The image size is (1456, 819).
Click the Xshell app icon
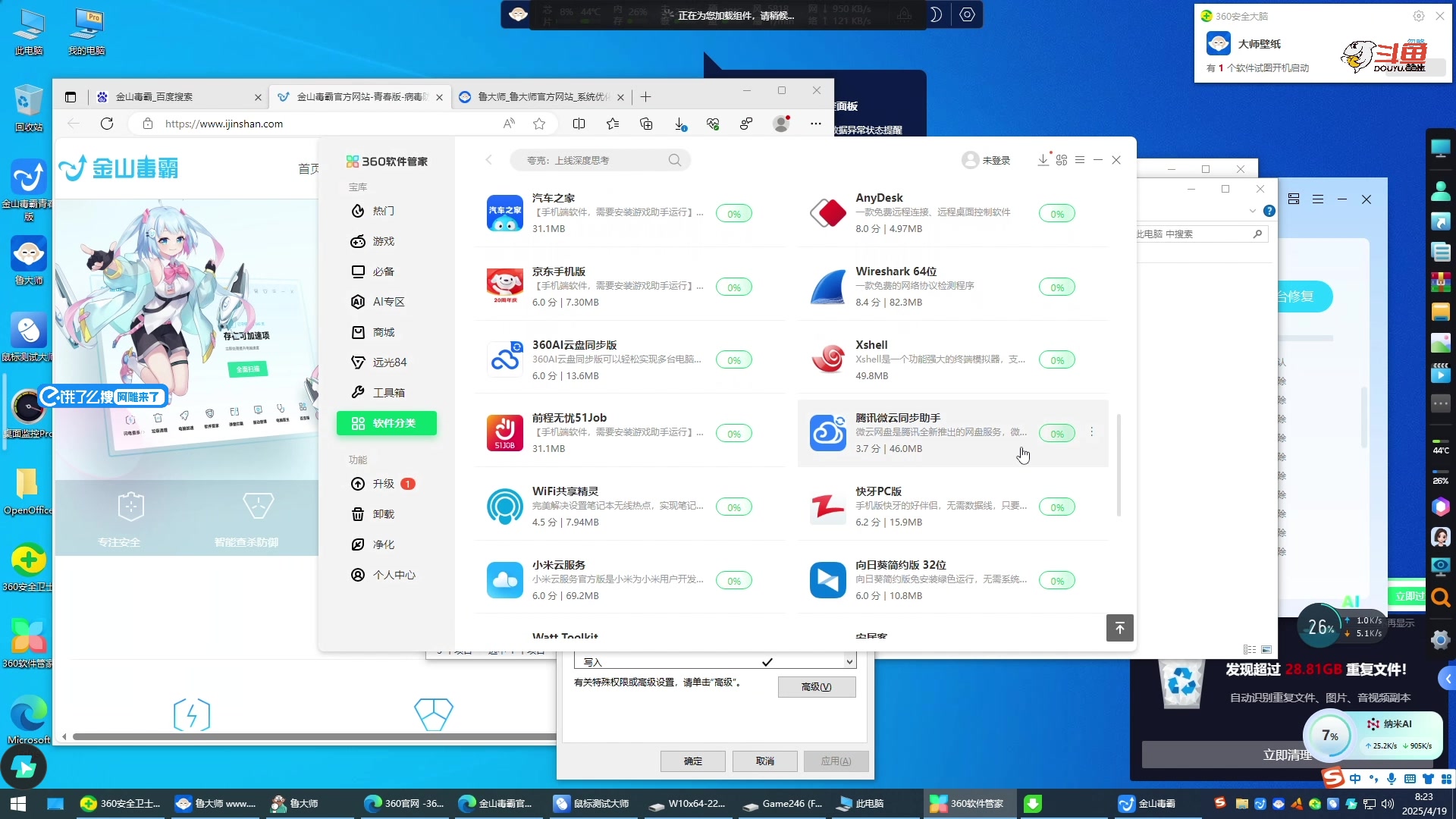(828, 360)
